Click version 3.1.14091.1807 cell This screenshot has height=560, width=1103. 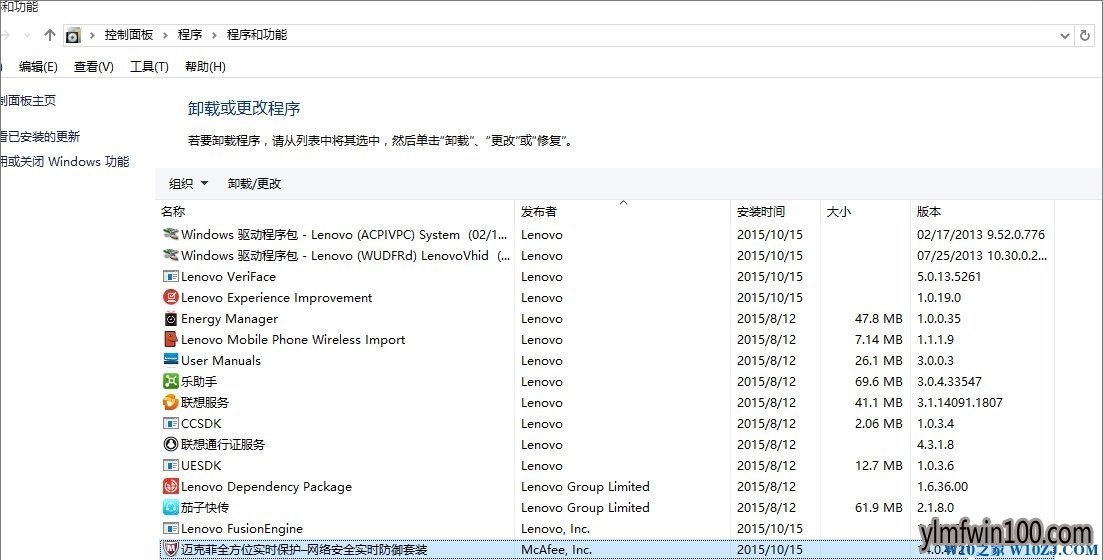[959, 402]
